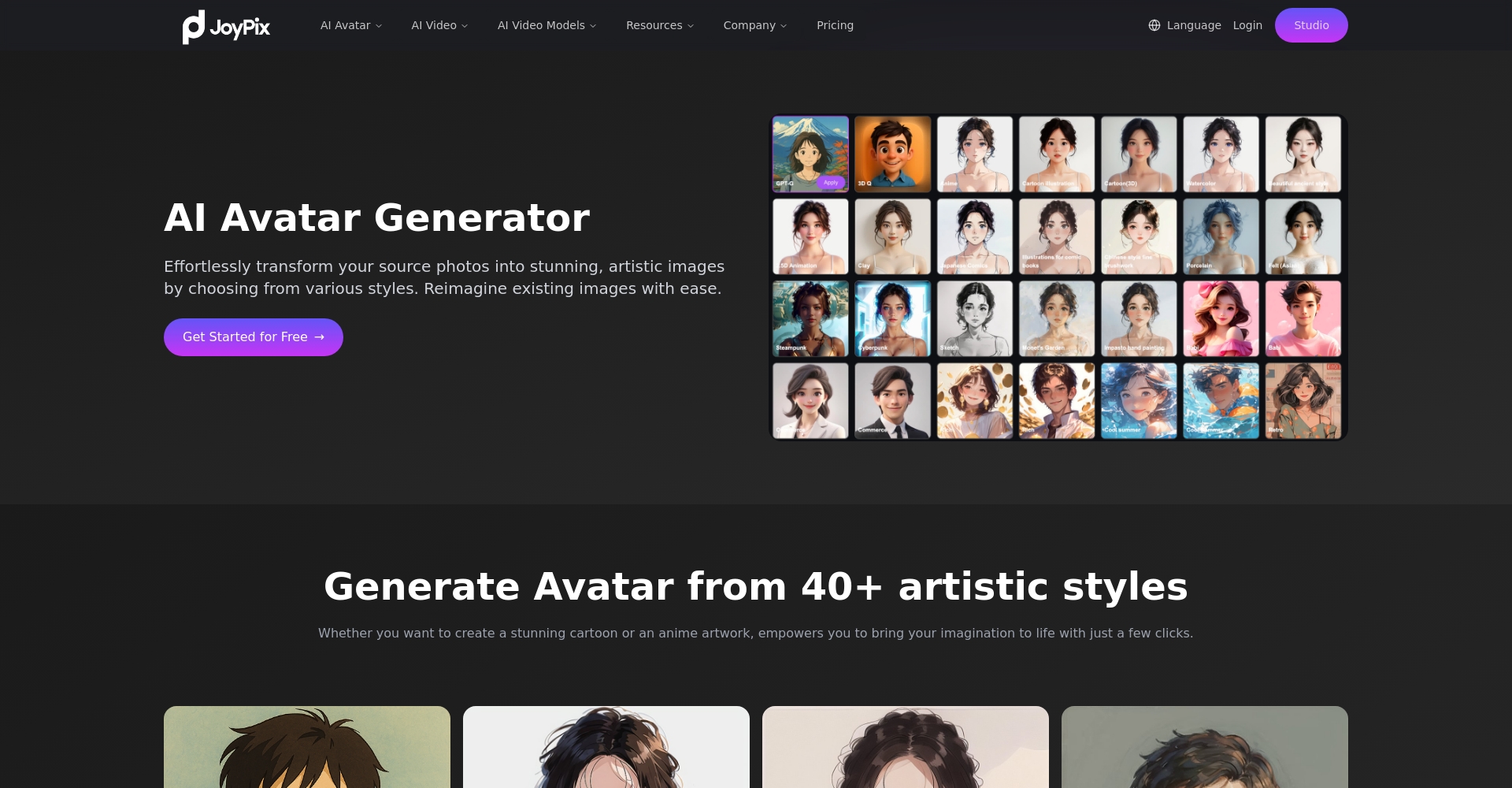Select the Cool summer boy thumbnail
This screenshot has height=788, width=1512.
coord(1221,400)
